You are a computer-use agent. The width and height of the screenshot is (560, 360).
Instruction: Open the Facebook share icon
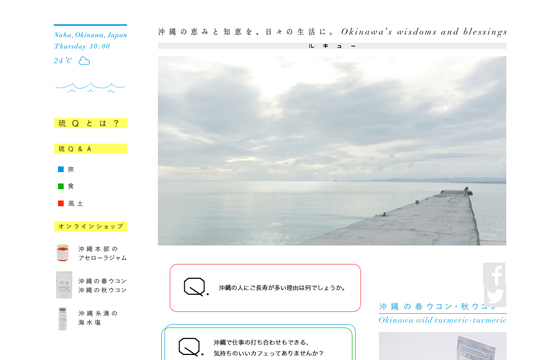point(494,274)
